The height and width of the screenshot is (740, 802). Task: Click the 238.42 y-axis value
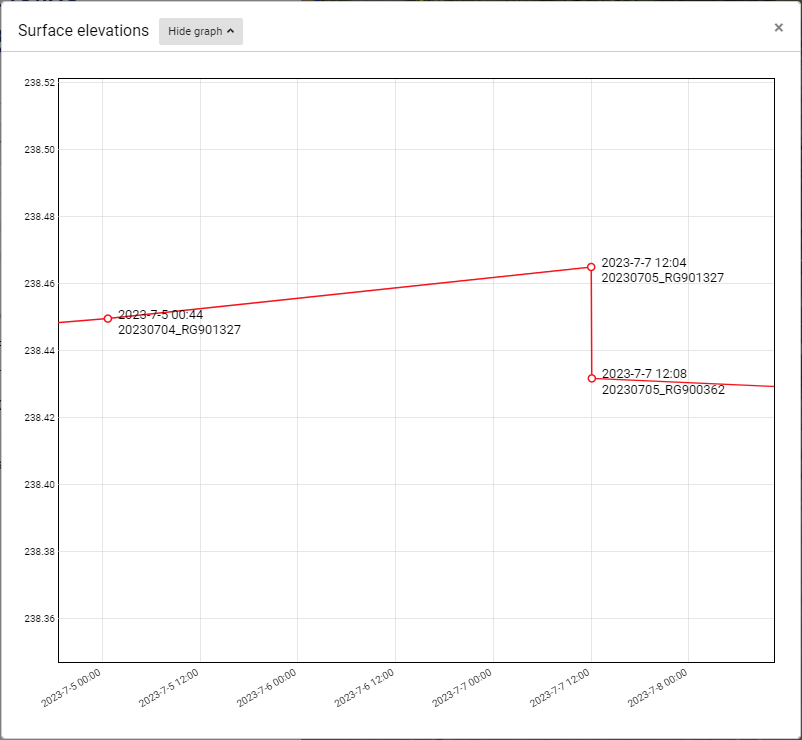click(39, 418)
